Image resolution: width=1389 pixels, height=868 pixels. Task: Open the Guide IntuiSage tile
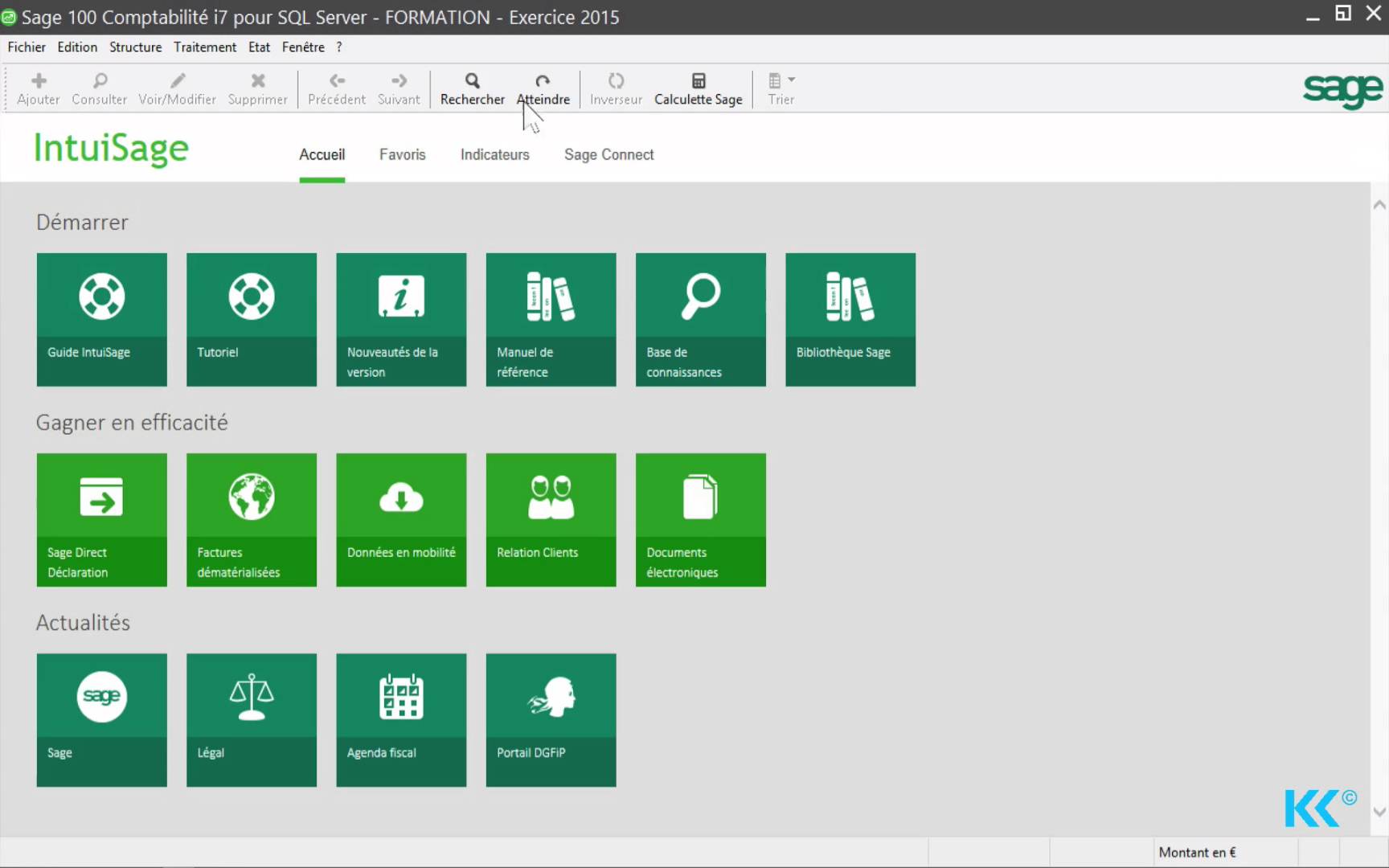102,320
